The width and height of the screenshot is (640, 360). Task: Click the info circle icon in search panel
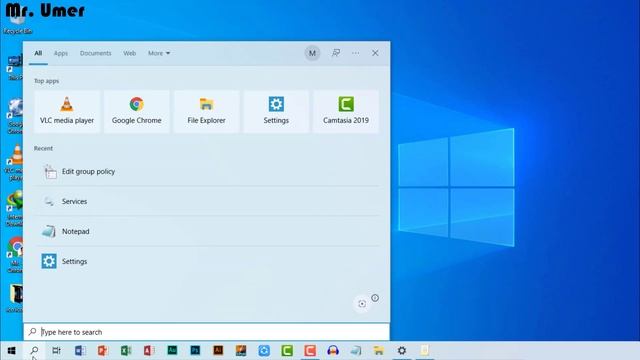coord(375,298)
